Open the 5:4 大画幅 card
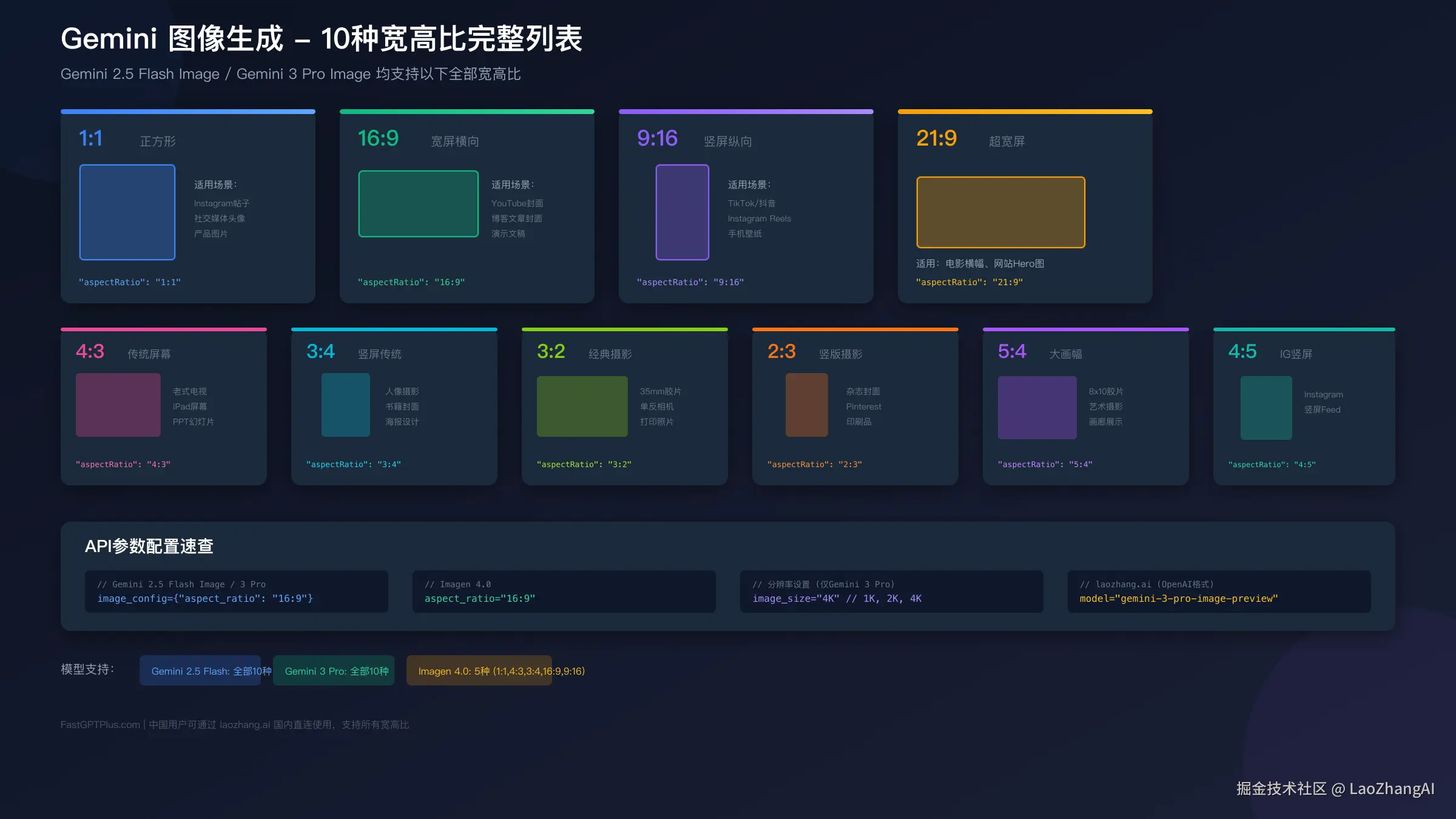Viewport: 1456px width, 819px height. [x=1085, y=406]
